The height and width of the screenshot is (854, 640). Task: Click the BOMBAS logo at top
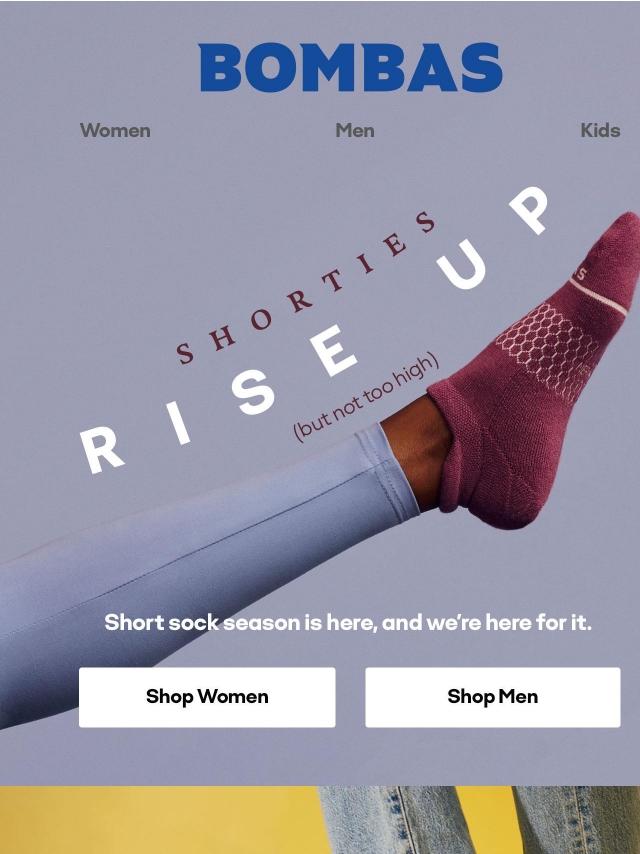point(350,68)
